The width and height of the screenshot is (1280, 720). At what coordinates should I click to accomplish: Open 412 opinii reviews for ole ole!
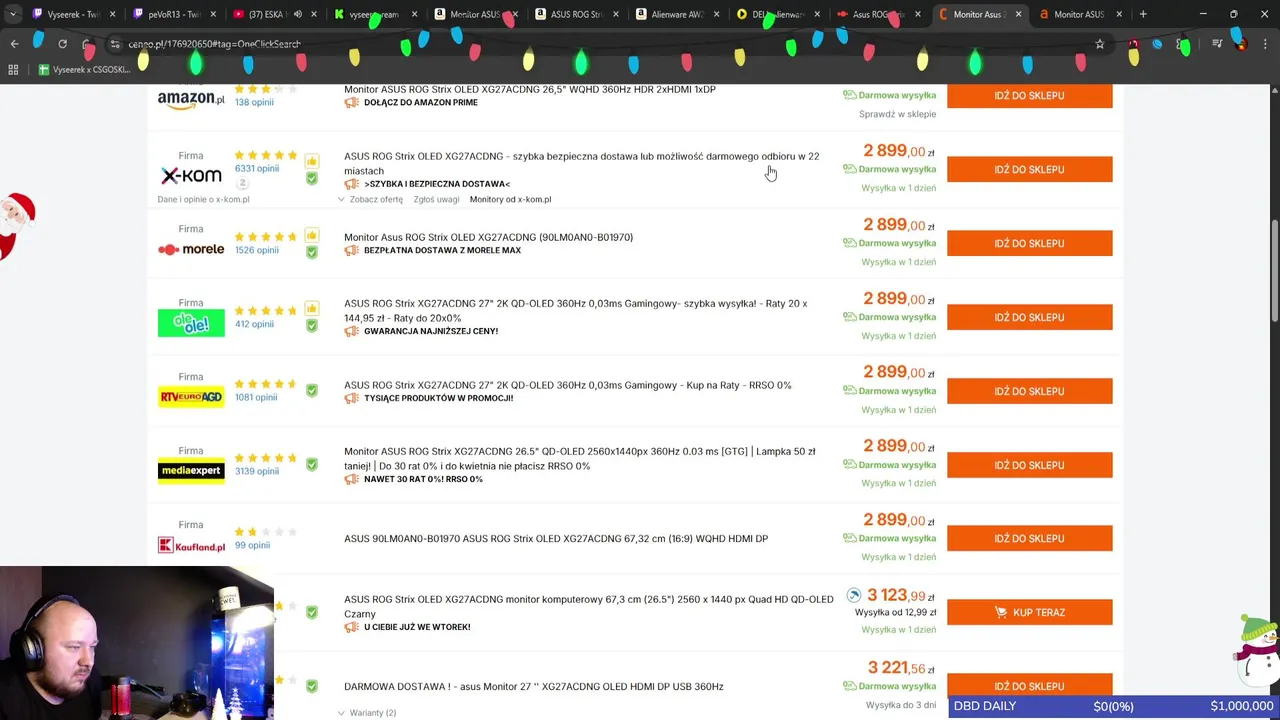point(254,324)
